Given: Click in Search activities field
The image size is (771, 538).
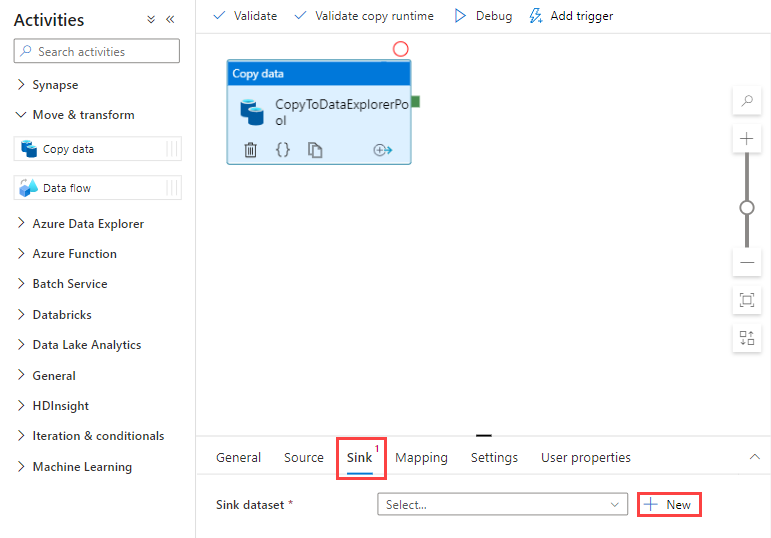Looking at the screenshot, I should click(97, 51).
